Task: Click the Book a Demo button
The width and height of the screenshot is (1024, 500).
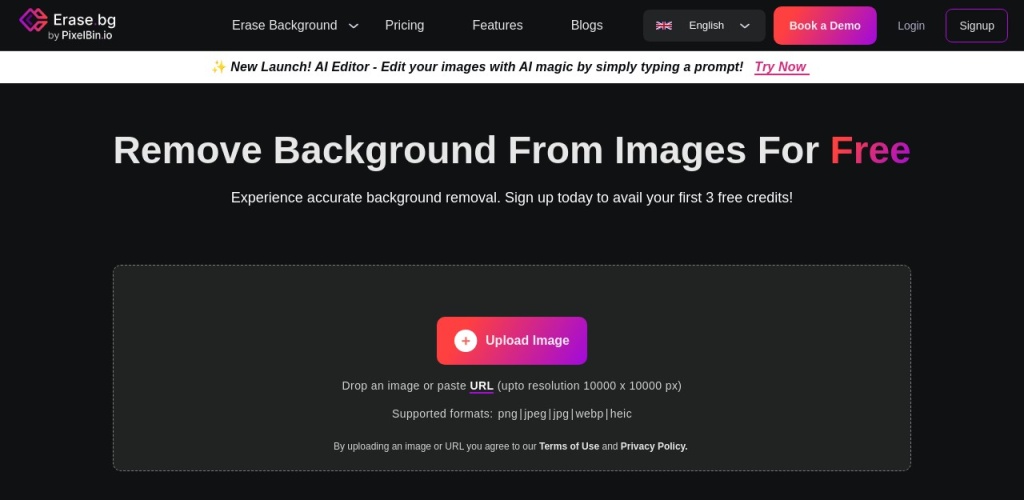Action: tap(824, 26)
